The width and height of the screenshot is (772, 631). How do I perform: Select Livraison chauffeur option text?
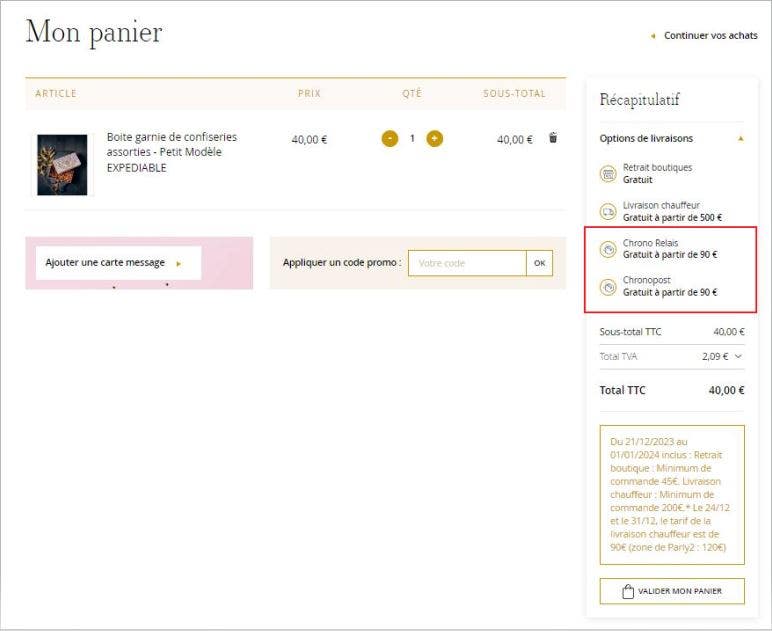point(661,205)
